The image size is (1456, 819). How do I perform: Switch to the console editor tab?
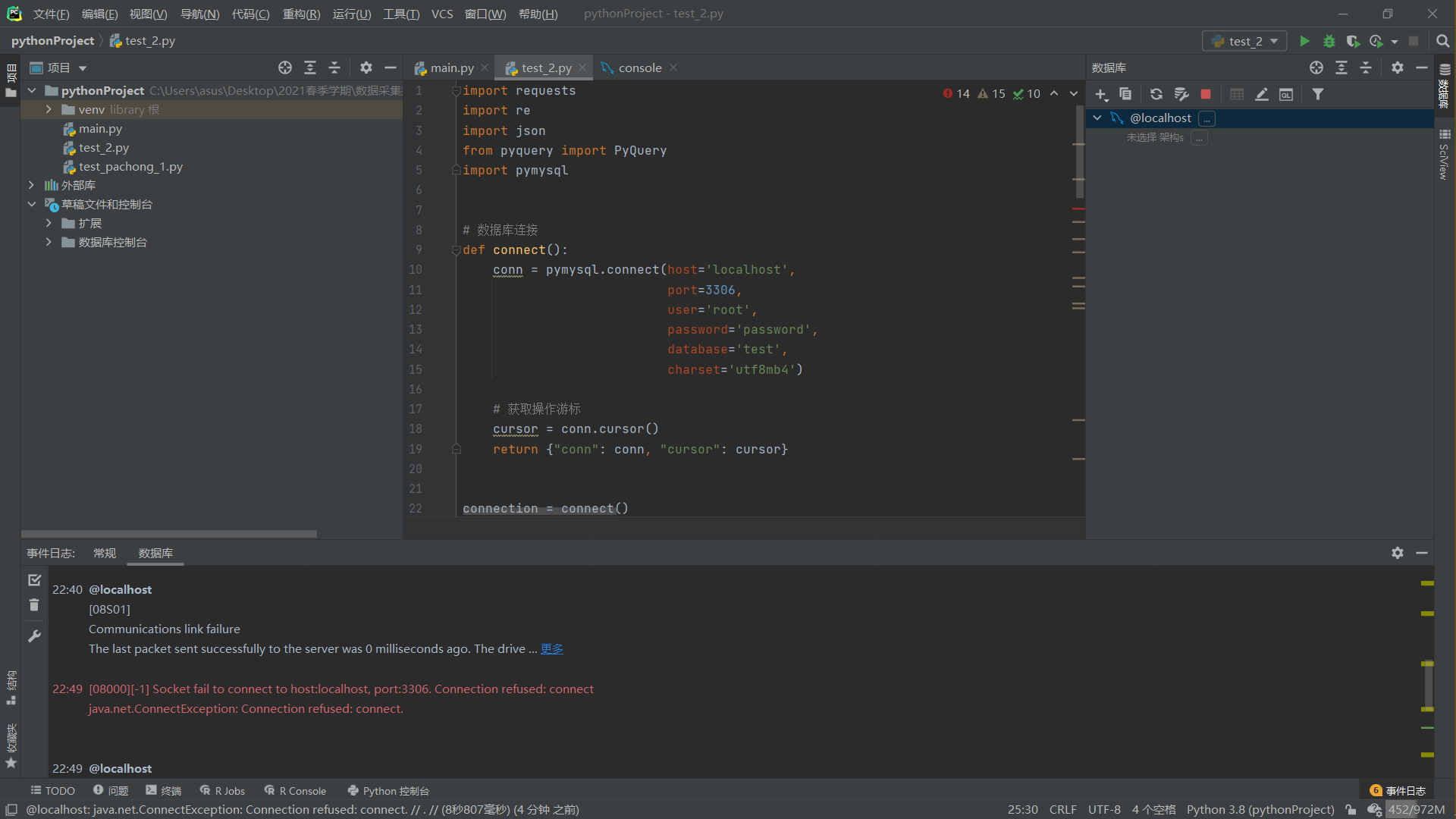pyautogui.click(x=640, y=67)
